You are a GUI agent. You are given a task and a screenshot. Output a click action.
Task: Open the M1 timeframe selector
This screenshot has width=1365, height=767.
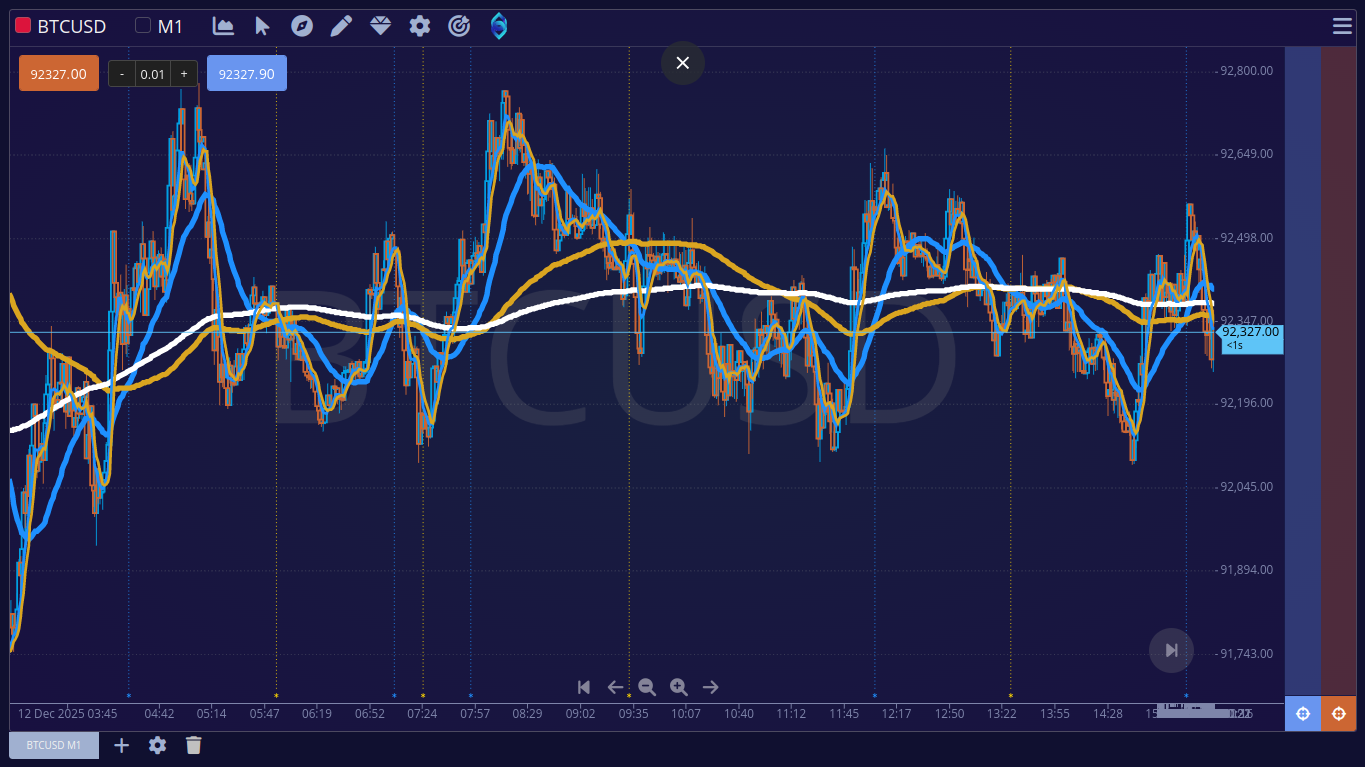pyautogui.click(x=170, y=26)
